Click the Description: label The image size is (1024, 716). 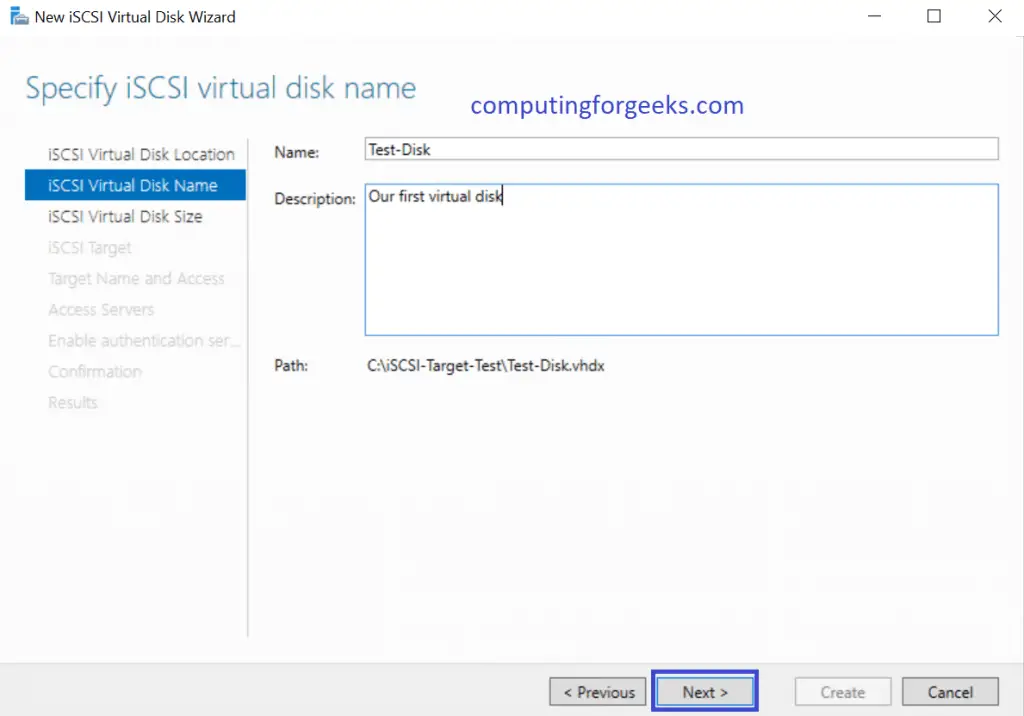pyautogui.click(x=315, y=199)
